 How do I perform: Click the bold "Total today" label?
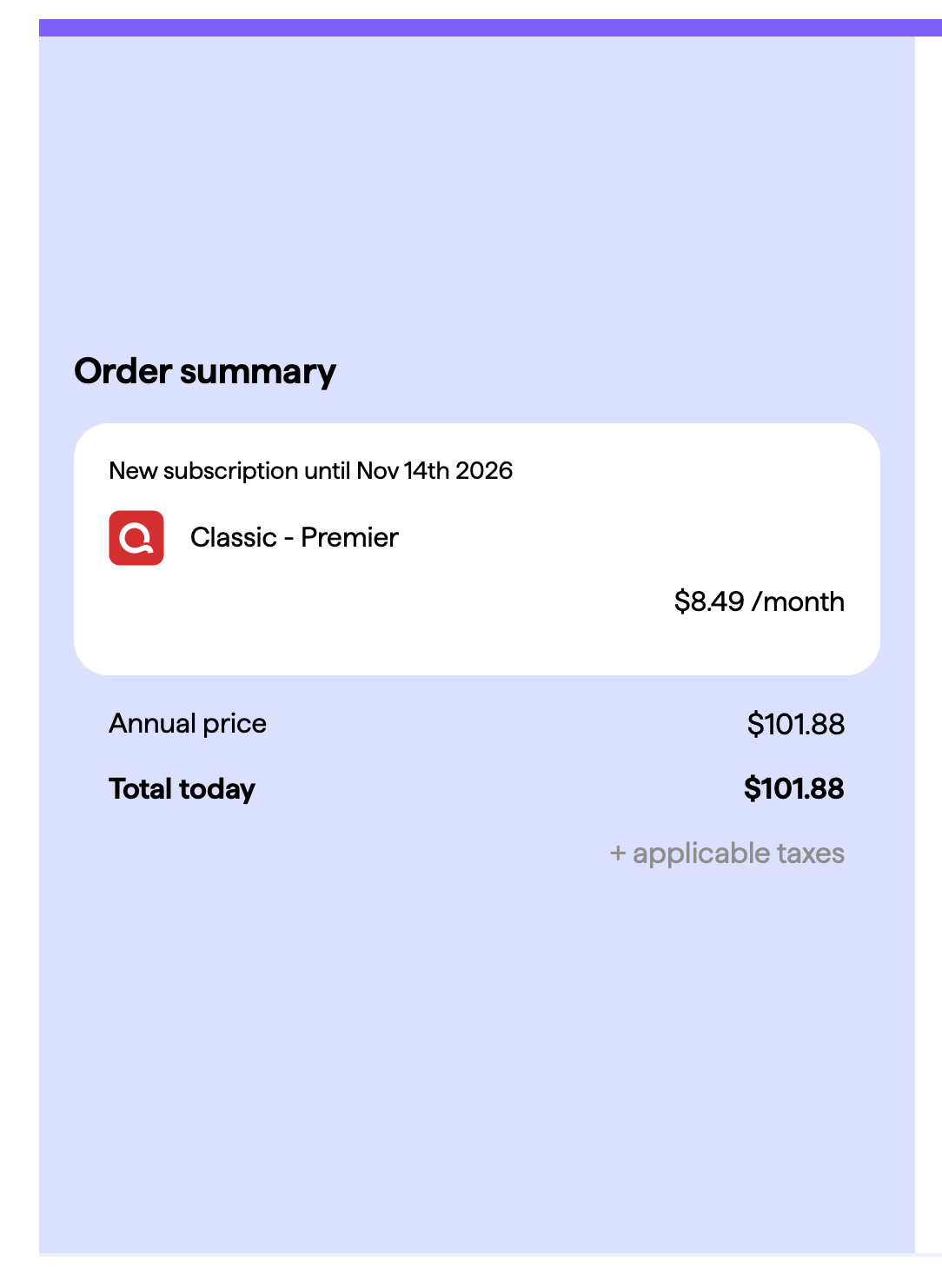tap(182, 789)
